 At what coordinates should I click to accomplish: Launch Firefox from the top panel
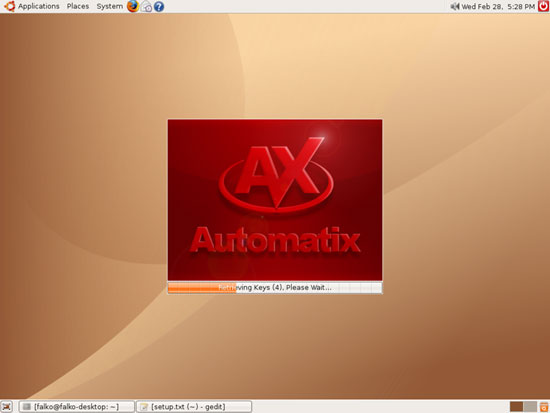click(x=133, y=6)
